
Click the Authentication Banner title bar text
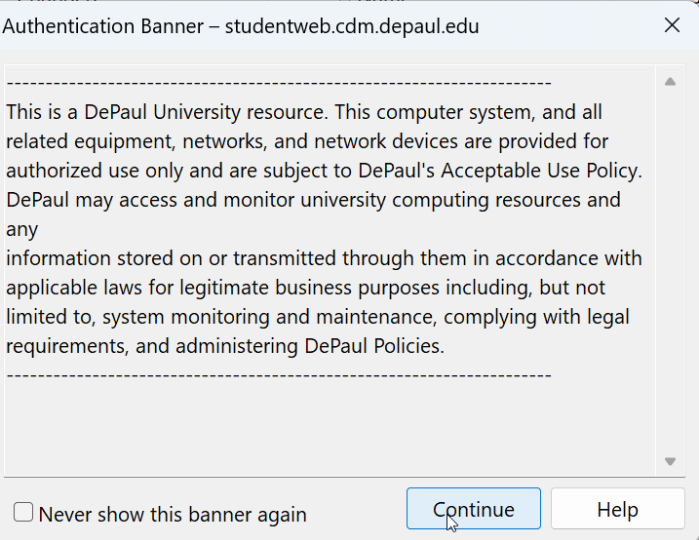(x=240, y=26)
